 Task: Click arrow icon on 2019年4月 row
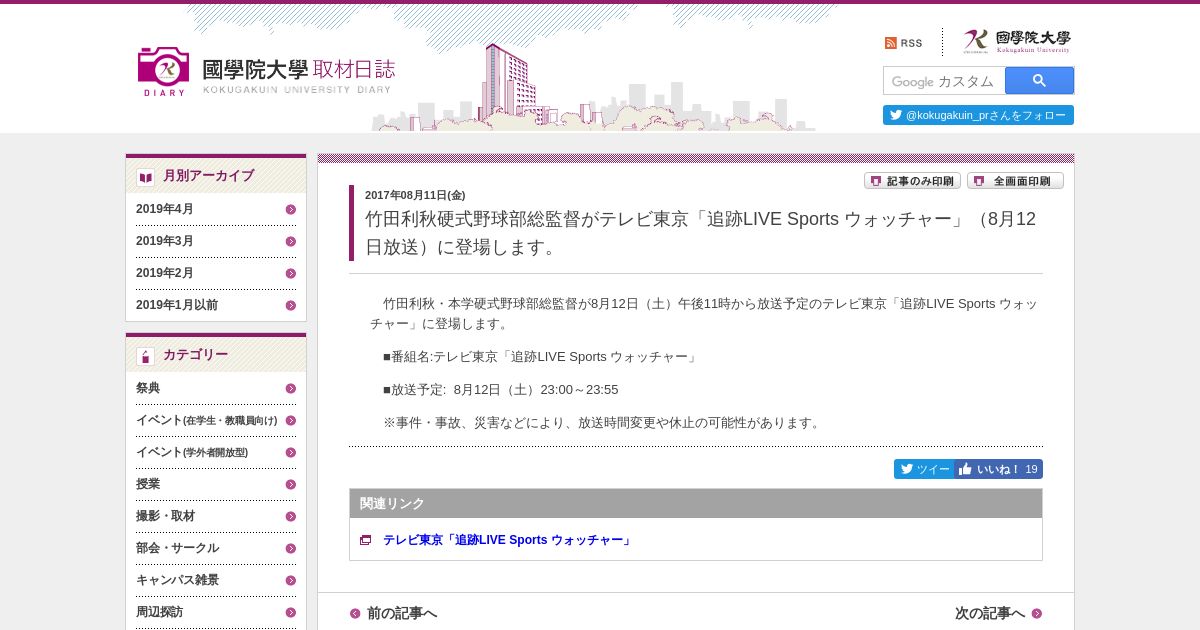[x=291, y=210]
